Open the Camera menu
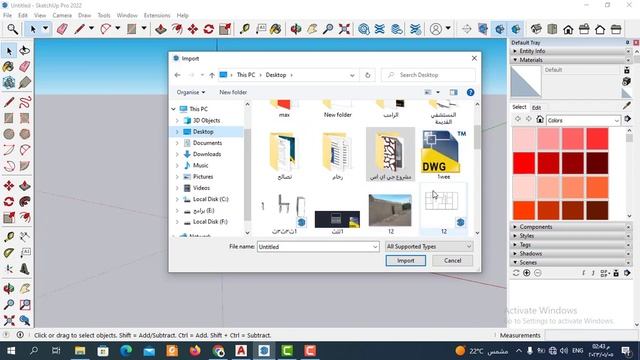 click(x=62, y=15)
